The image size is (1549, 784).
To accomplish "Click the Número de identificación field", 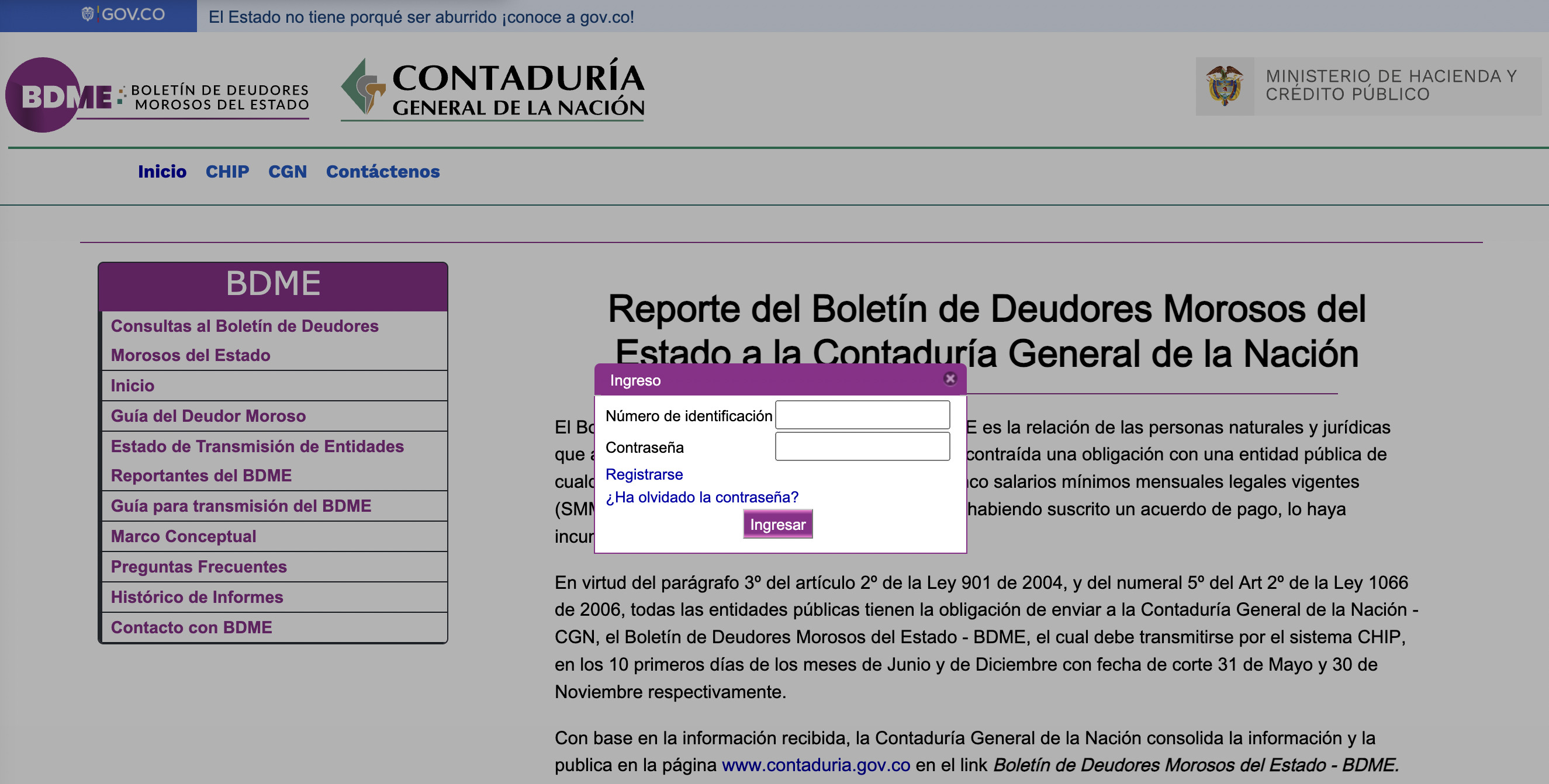I will 862,415.
